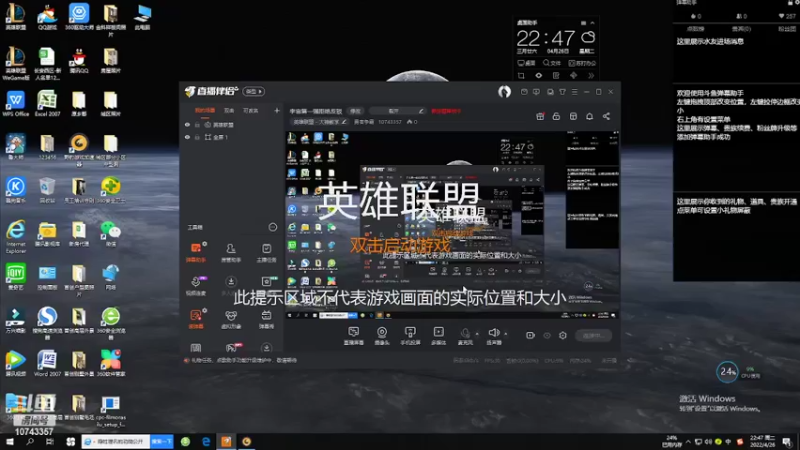Click the room number 10743357 text

point(390,122)
